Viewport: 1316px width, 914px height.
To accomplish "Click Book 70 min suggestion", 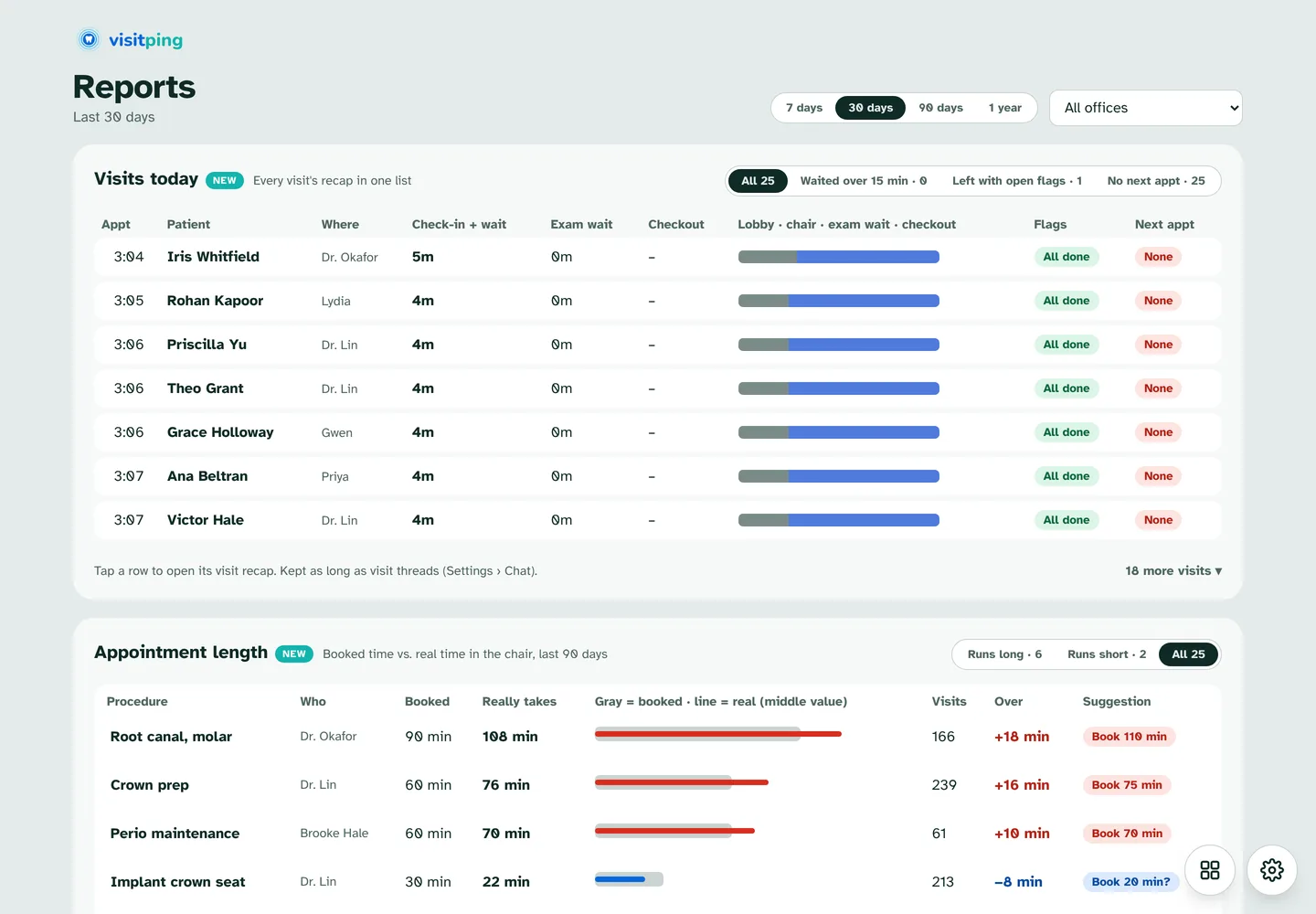I will (x=1127, y=834).
